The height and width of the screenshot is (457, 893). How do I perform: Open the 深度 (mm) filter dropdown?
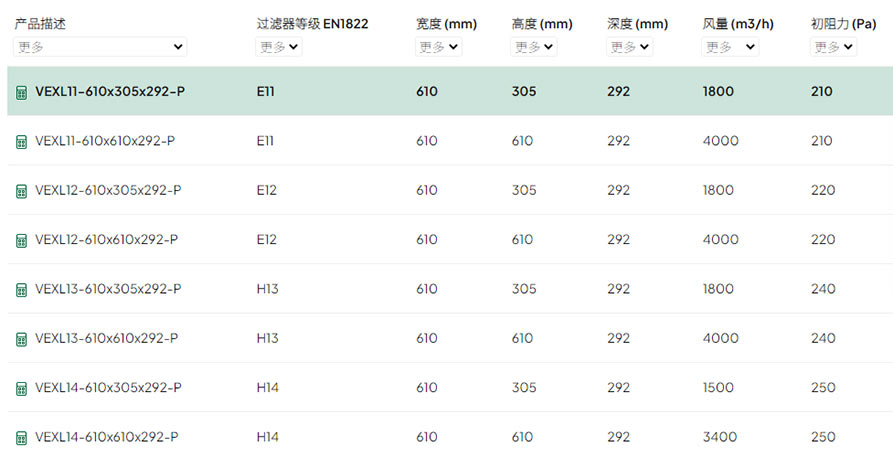tap(629, 47)
